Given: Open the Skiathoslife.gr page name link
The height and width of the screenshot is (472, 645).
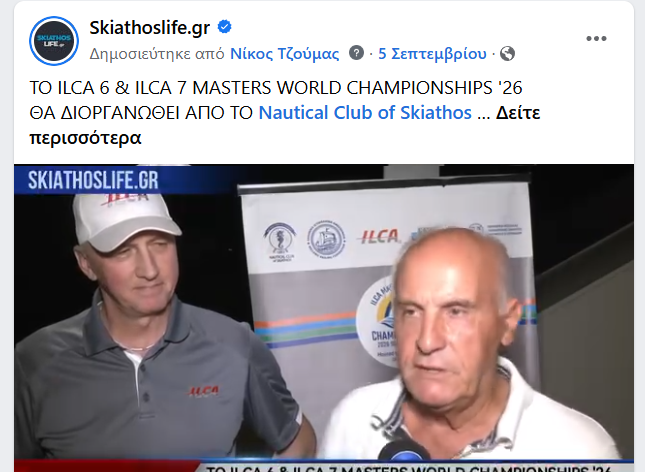Looking at the screenshot, I should tap(150, 28).
